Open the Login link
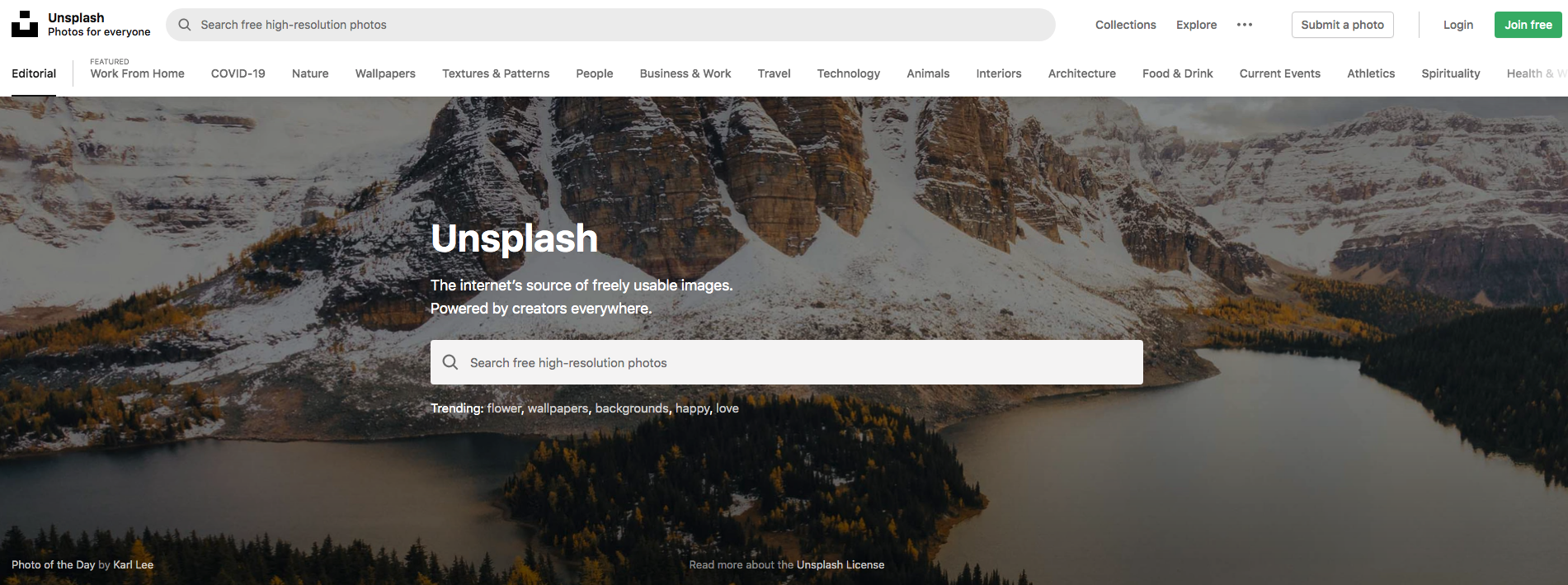The image size is (1568, 585). (1457, 25)
